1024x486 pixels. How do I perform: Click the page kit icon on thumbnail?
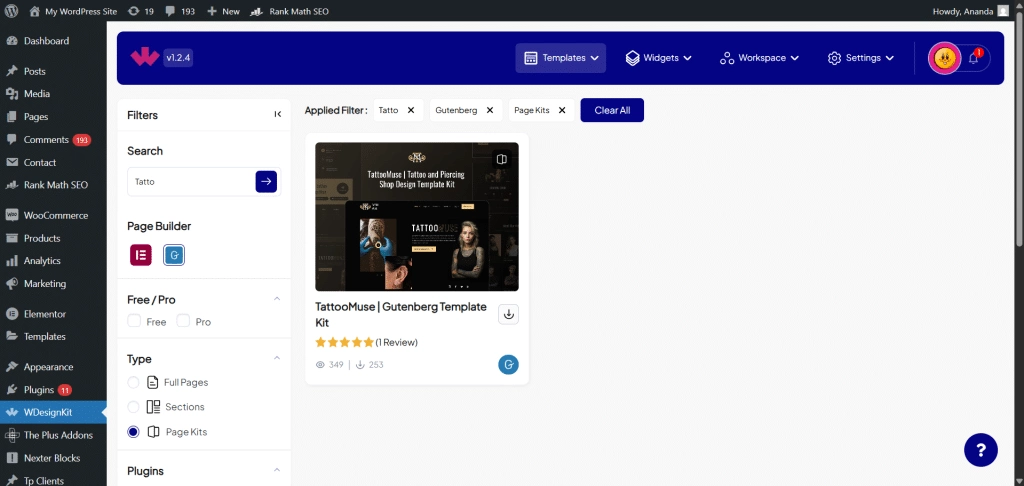tap(502, 159)
